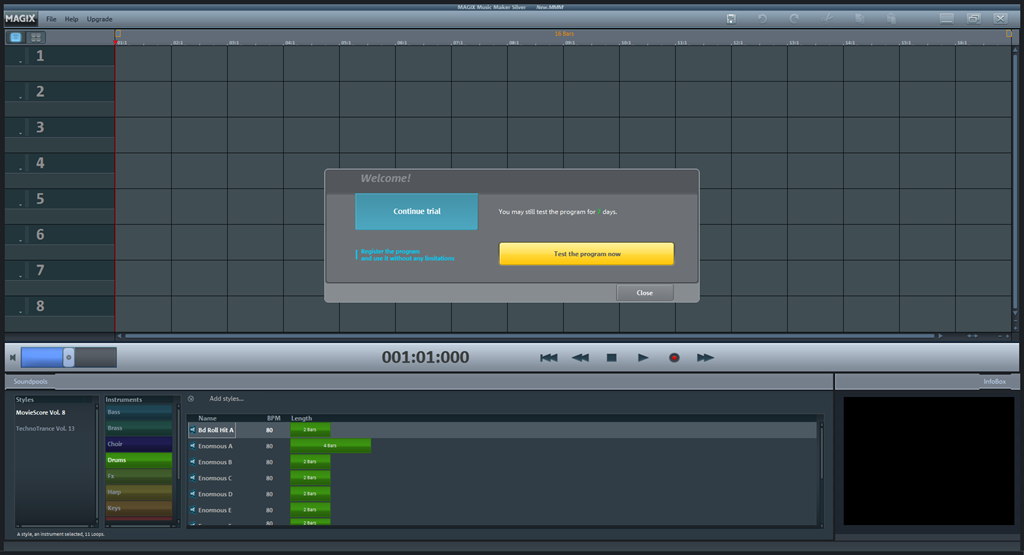This screenshot has height=555, width=1024.
Task: Select the Fx instrument
Action: (138, 476)
